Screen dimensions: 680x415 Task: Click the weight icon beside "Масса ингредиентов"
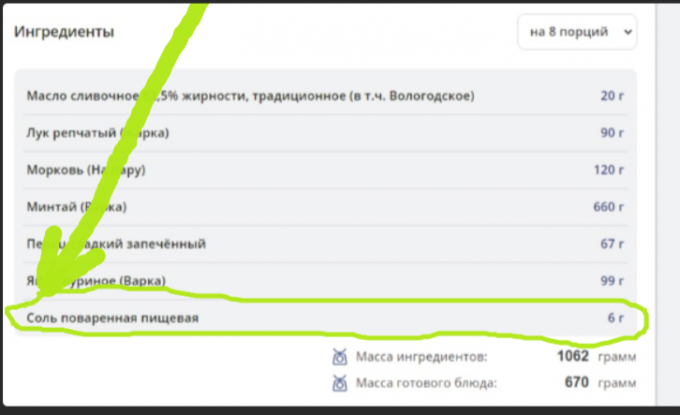[x=339, y=357]
